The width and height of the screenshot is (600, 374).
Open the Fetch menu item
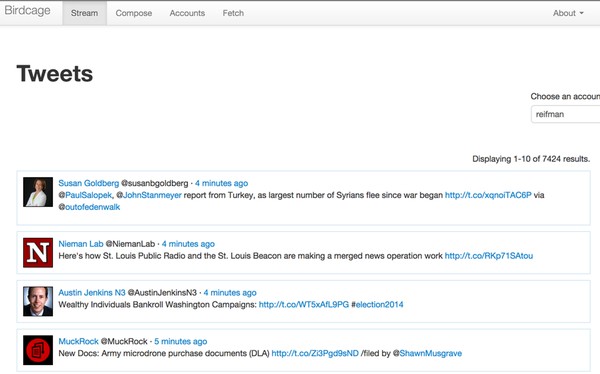233,13
